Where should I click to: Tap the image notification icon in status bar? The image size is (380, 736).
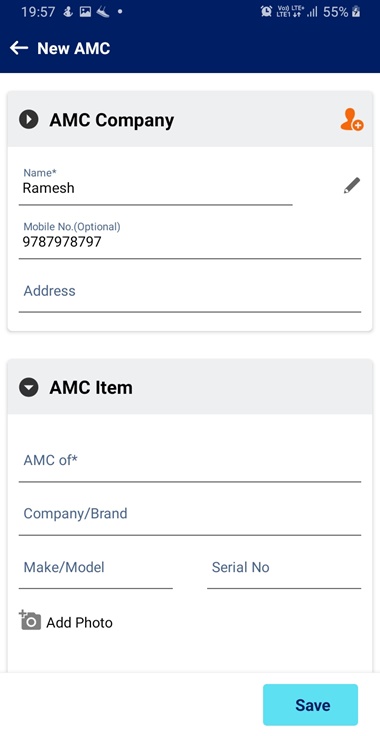pos(85,12)
